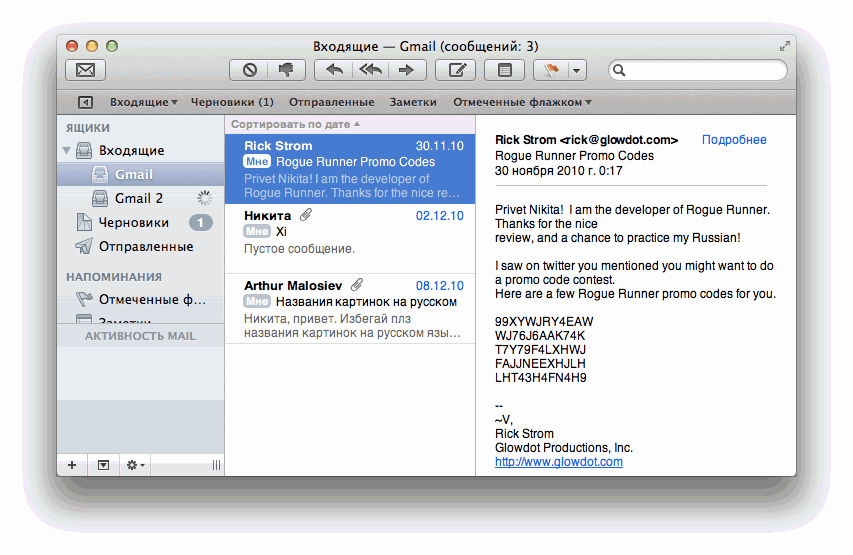The image size is (853, 555).
Task: Open the Отправленные folder in sidebar
Action: (140, 246)
